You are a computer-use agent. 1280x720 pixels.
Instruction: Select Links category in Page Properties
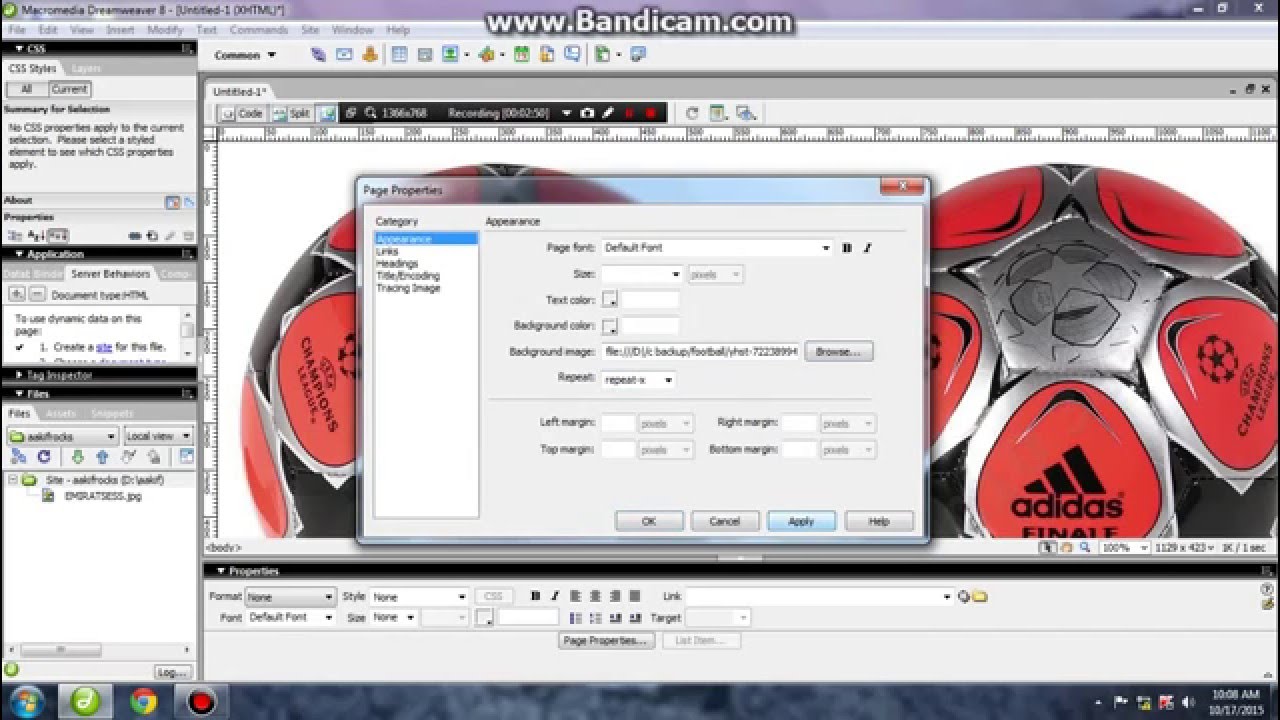386,251
